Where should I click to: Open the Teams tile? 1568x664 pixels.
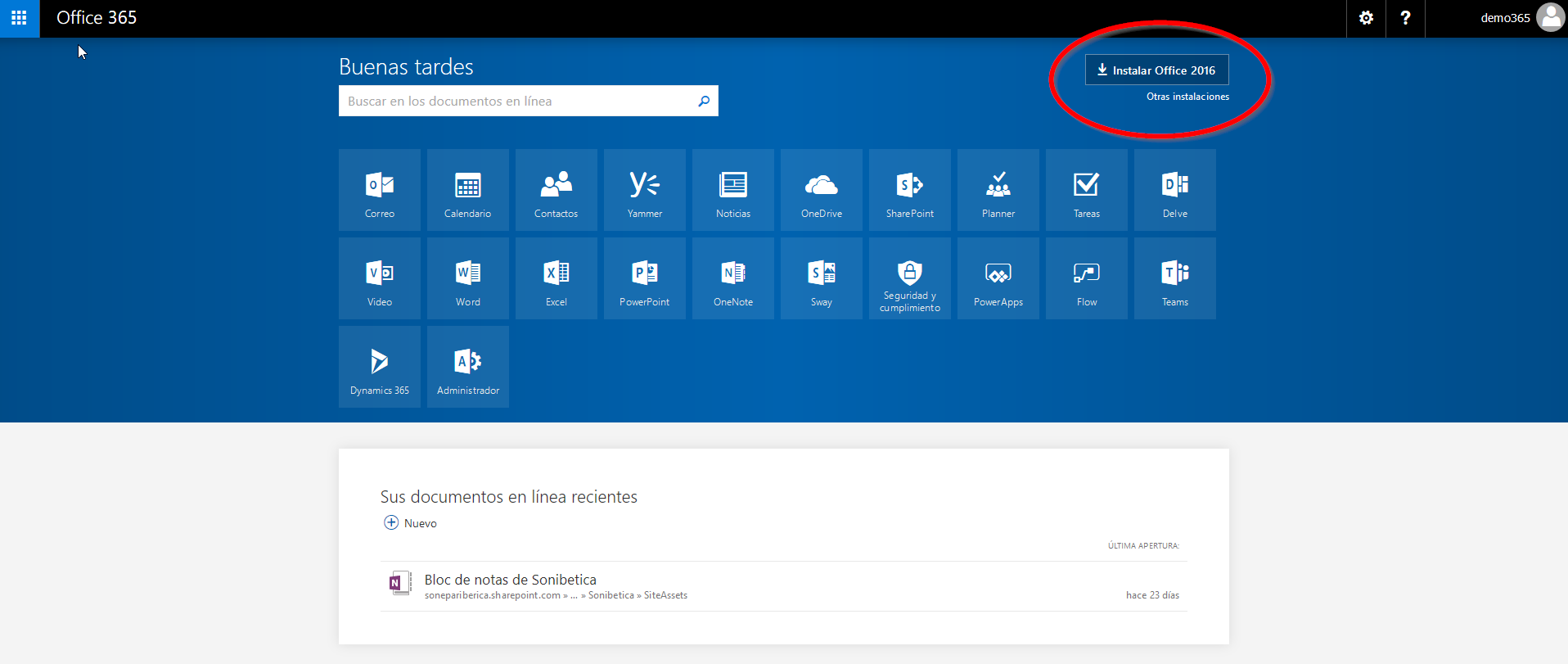click(1175, 278)
